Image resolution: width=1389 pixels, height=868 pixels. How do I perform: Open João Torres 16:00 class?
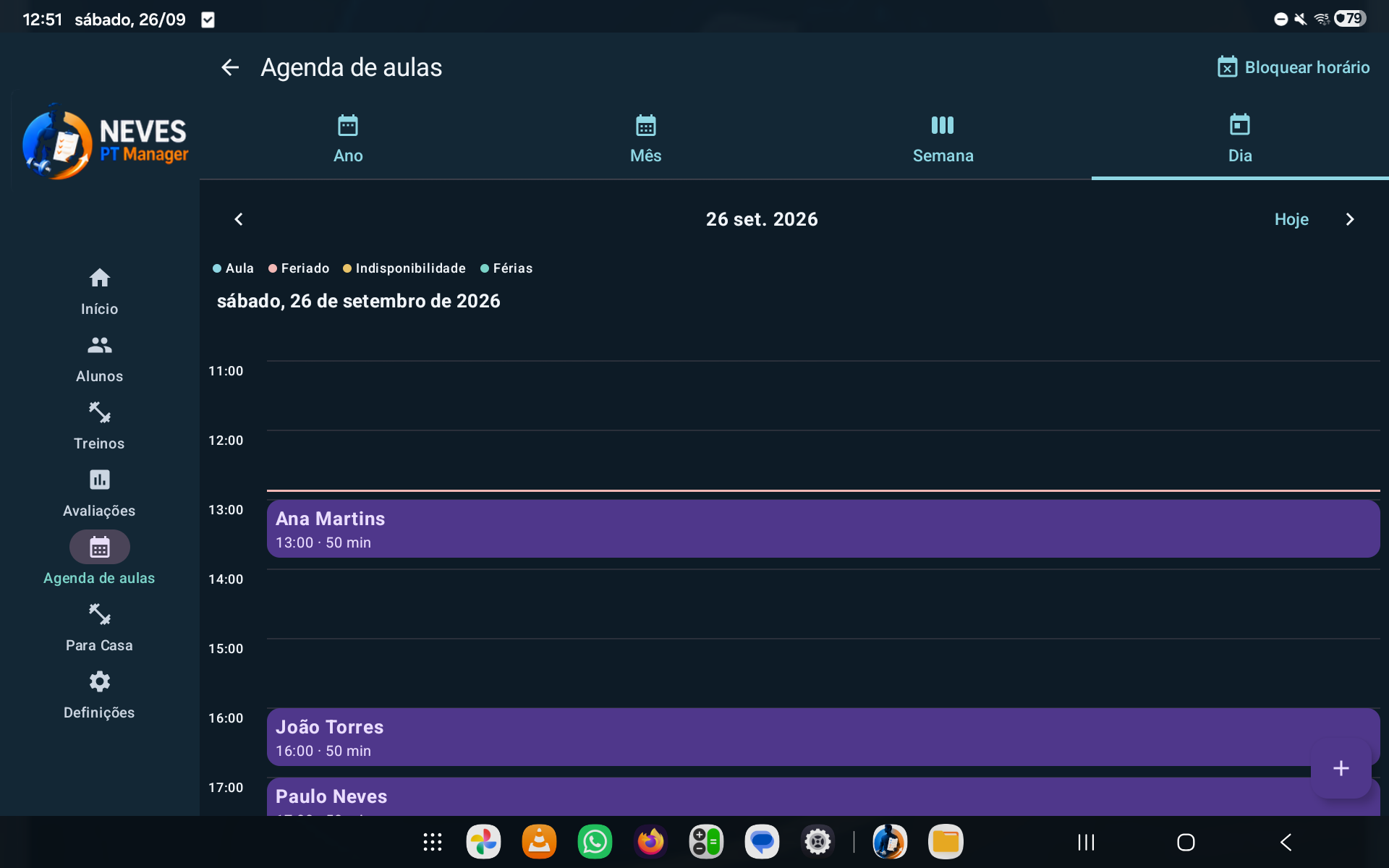[823, 737]
